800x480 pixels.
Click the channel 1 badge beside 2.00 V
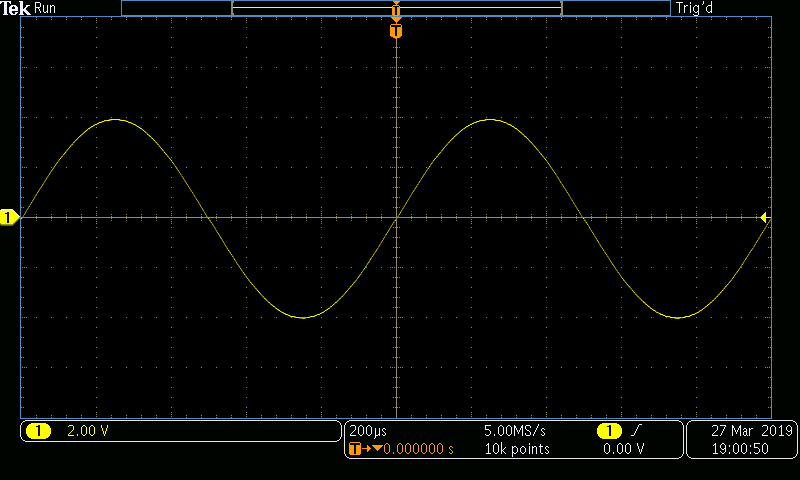coord(38,431)
